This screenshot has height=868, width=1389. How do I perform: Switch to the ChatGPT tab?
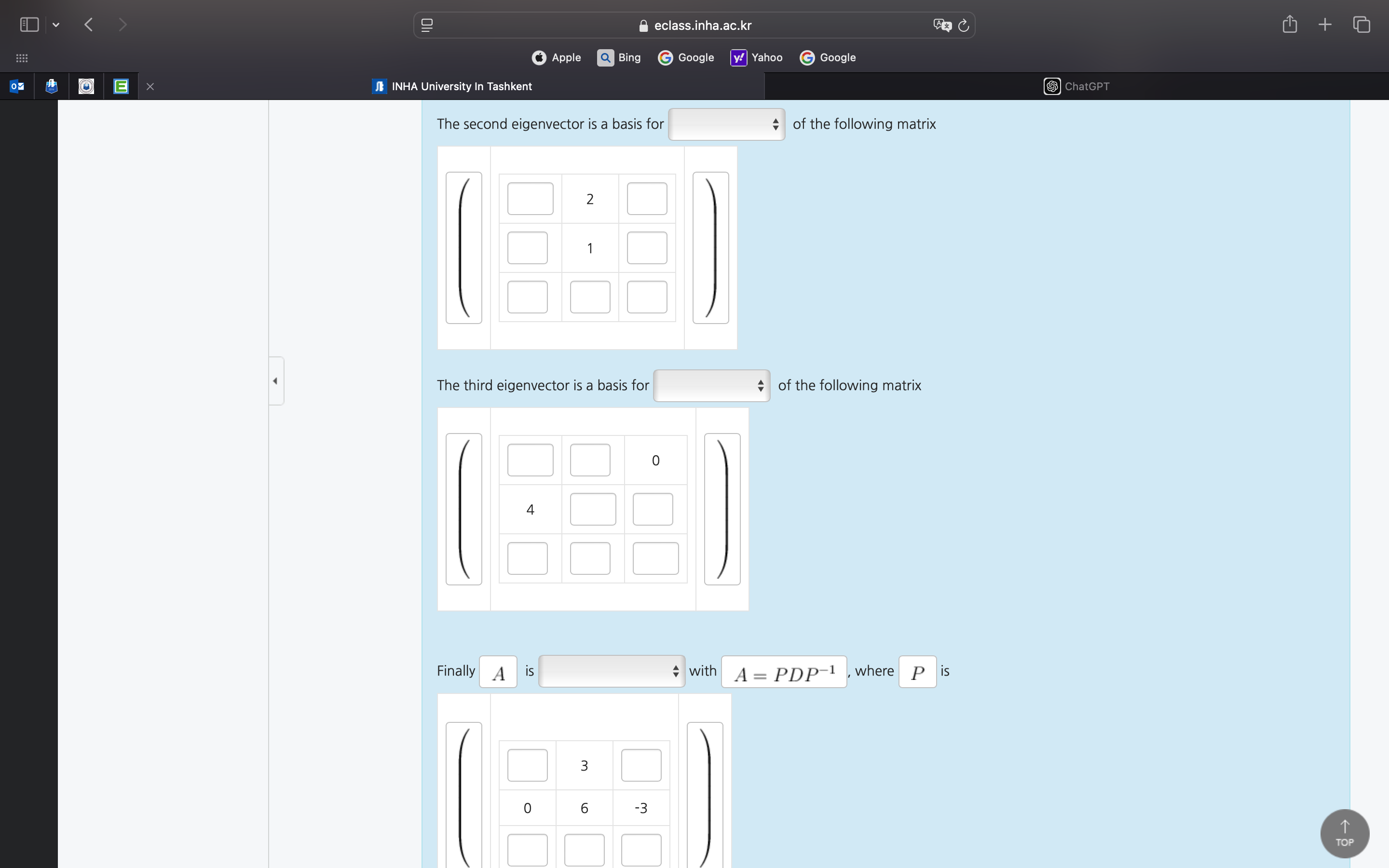pyautogui.click(x=1077, y=86)
